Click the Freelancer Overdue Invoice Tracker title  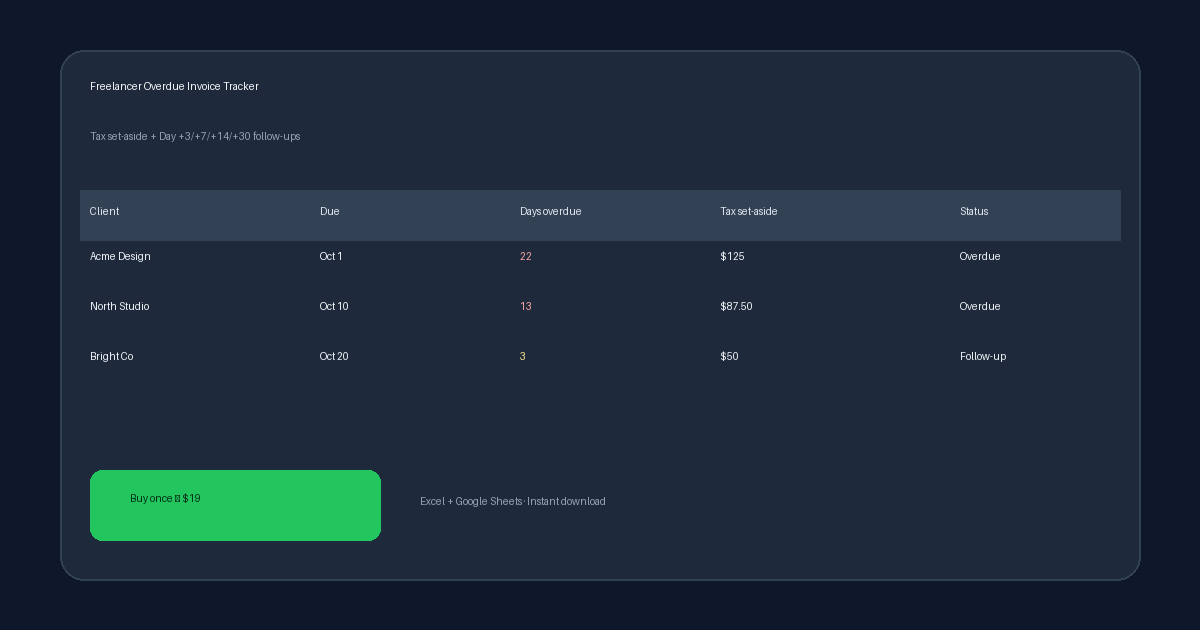pos(174,87)
